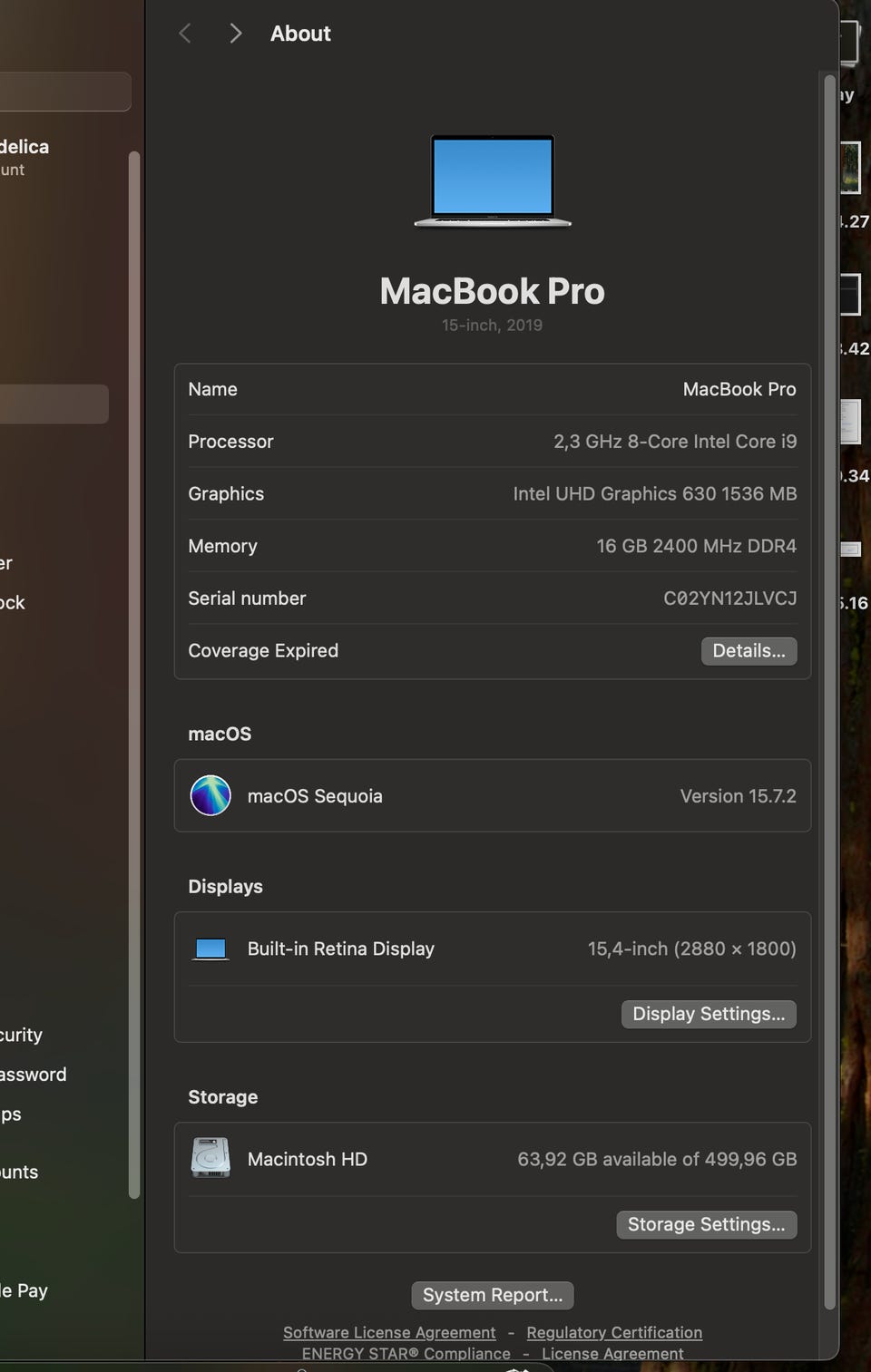This screenshot has height=1372, width=871.
Task: Open the sidebar item ending in 'curity'
Action: tap(21, 1035)
